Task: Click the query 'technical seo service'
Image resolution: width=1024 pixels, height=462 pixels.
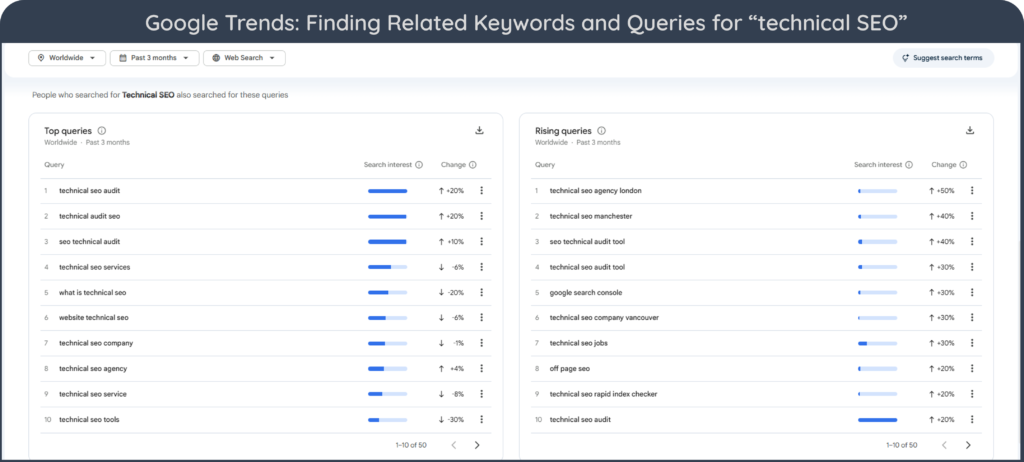Action: point(93,394)
